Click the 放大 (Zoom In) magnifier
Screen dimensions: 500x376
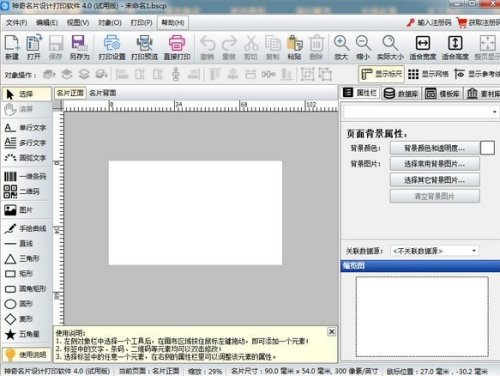341,47
